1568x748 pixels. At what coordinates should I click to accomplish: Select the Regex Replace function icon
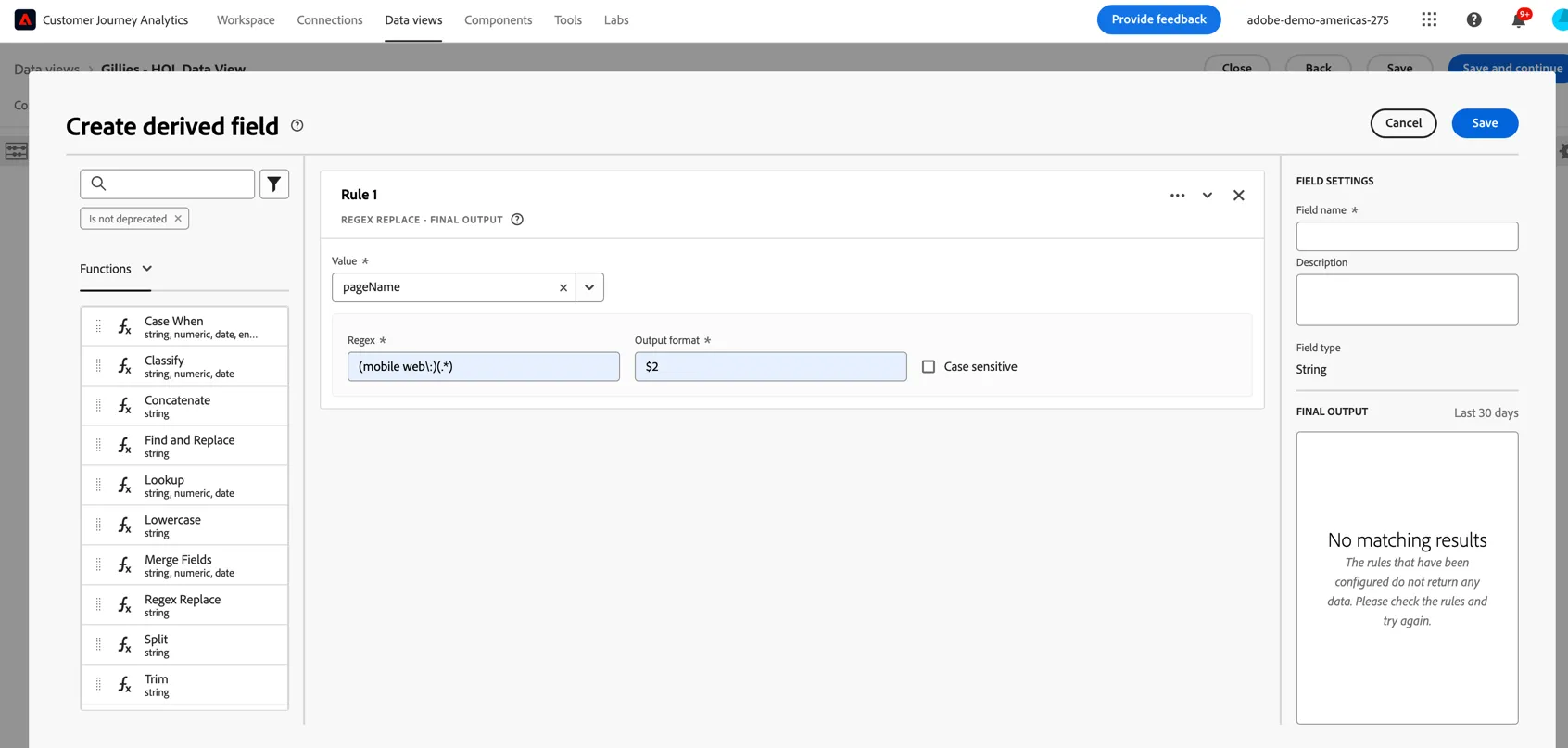point(124,605)
